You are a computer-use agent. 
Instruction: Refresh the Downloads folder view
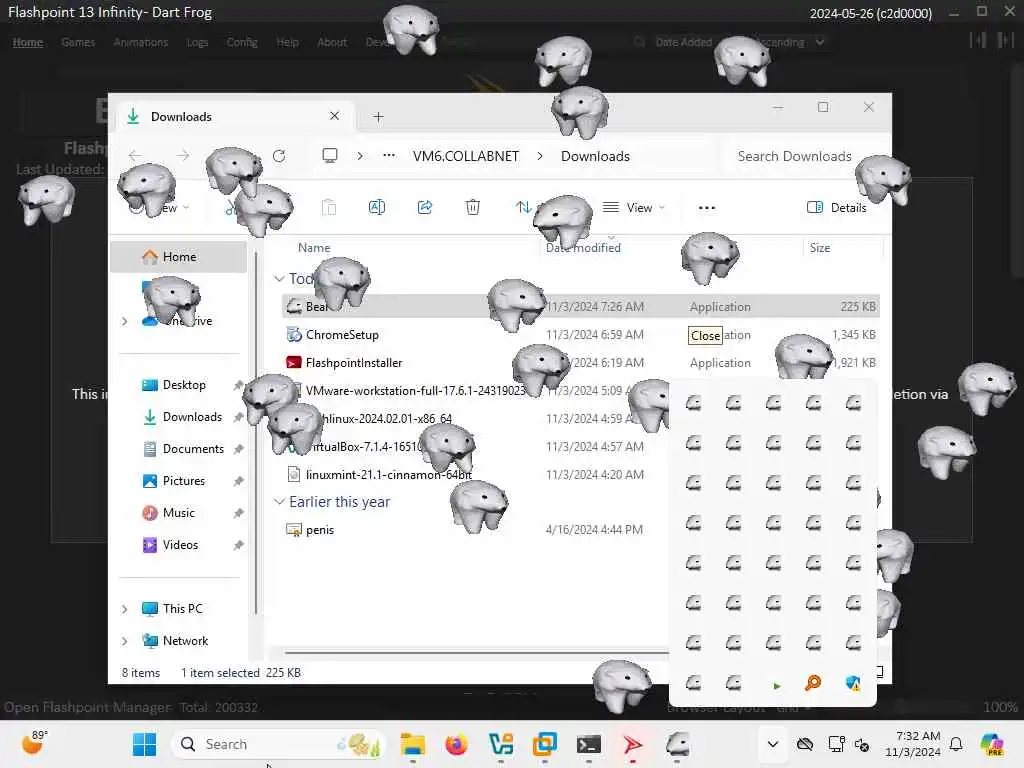click(x=279, y=156)
